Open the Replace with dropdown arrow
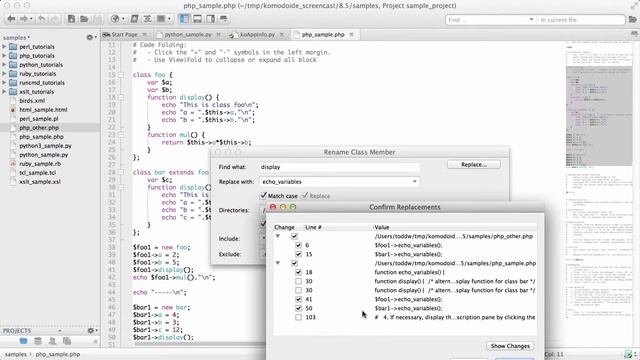This screenshot has height=360, width=640. [414, 182]
